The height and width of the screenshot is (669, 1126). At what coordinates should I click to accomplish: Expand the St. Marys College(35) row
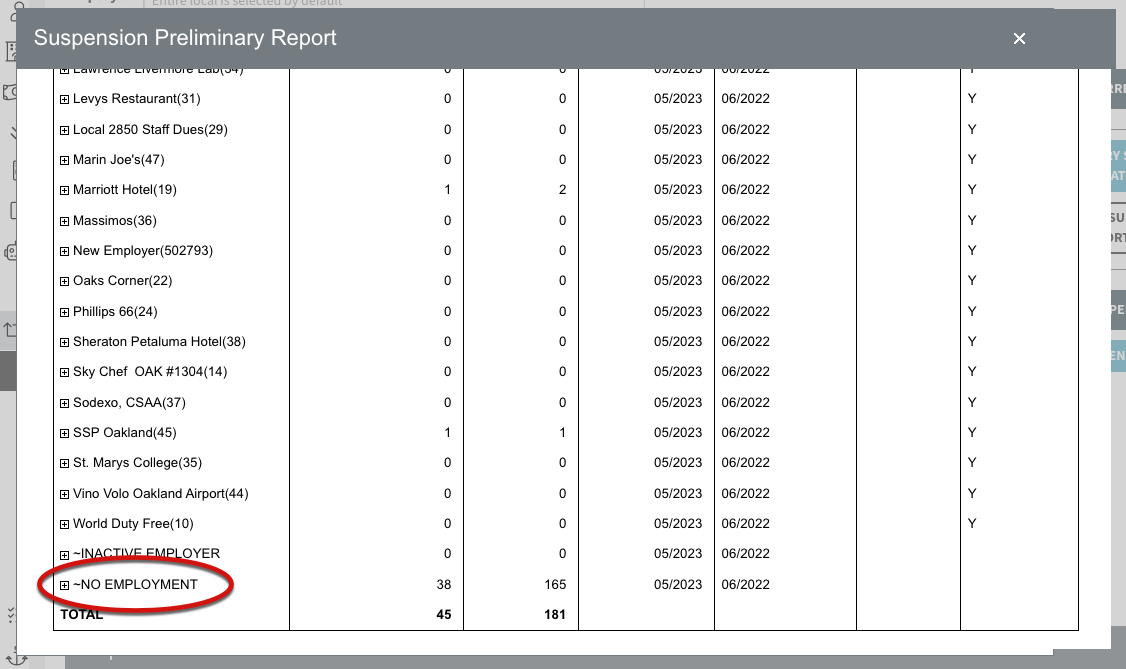tap(65, 464)
